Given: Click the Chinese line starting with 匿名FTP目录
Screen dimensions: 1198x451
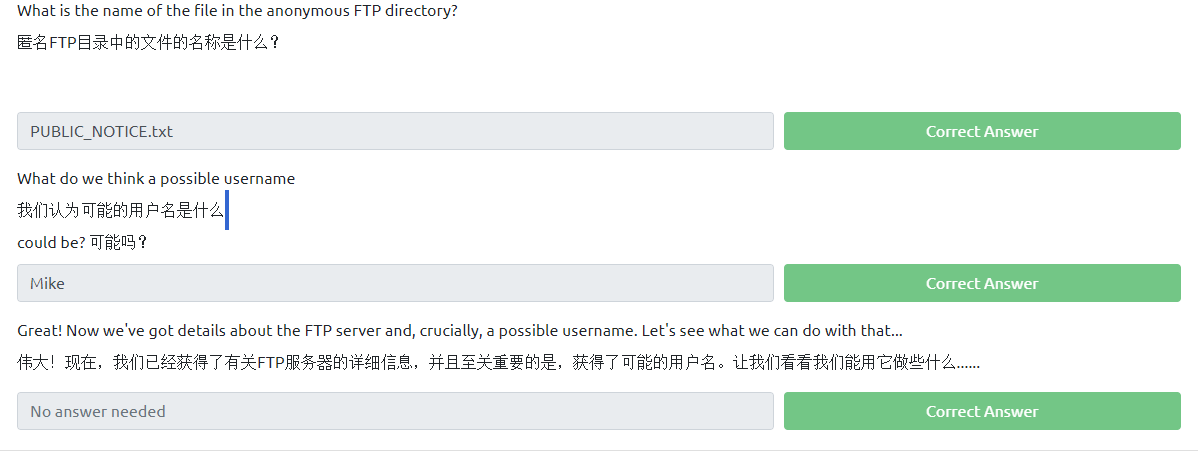Looking at the screenshot, I should pyautogui.click(x=148, y=43).
